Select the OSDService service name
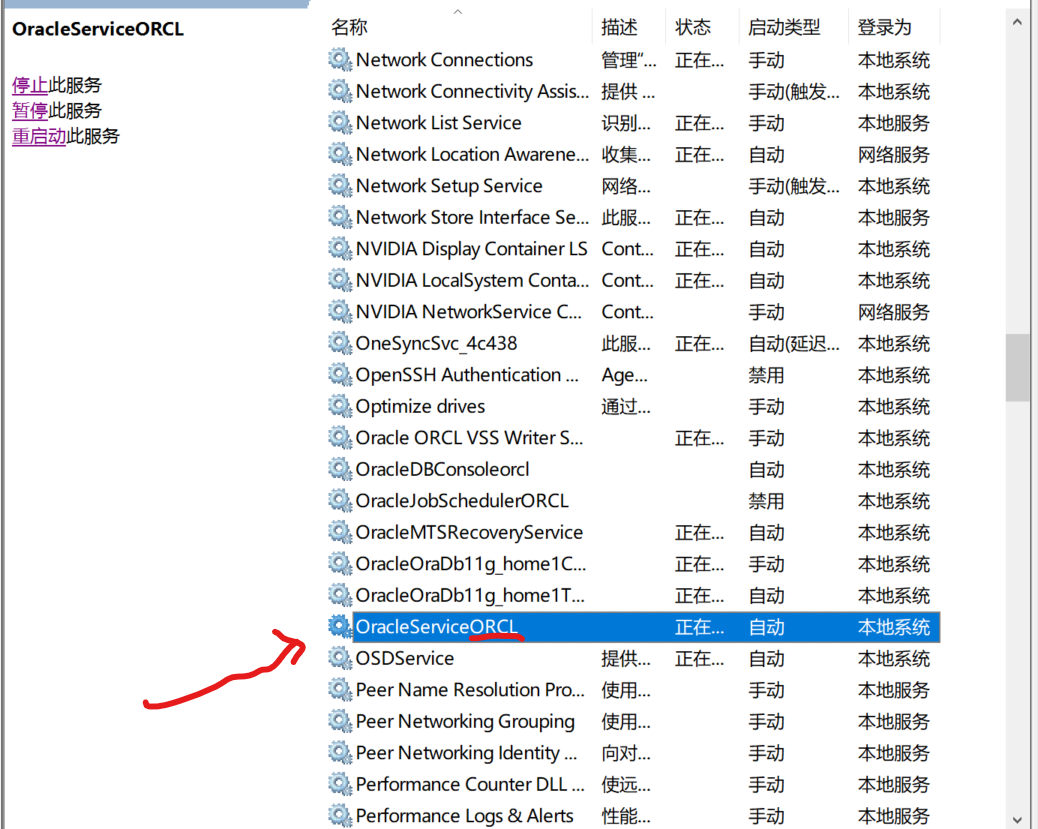 tap(404, 658)
